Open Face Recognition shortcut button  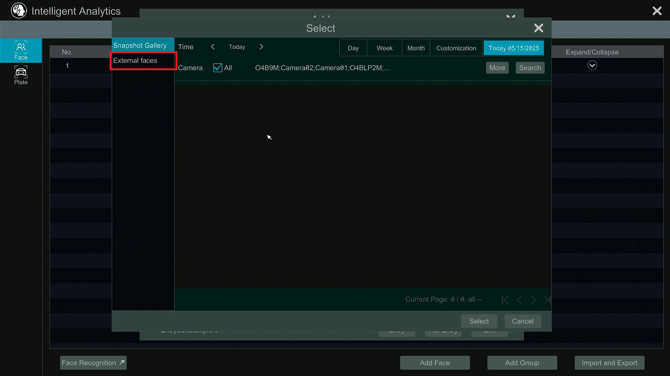click(93, 363)
